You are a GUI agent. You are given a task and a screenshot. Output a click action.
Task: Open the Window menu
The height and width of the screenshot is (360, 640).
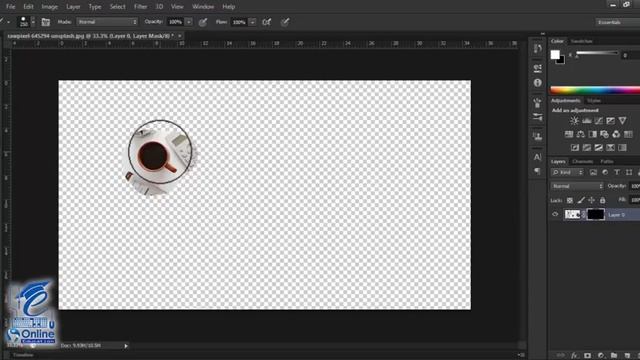tap(203, 7)
